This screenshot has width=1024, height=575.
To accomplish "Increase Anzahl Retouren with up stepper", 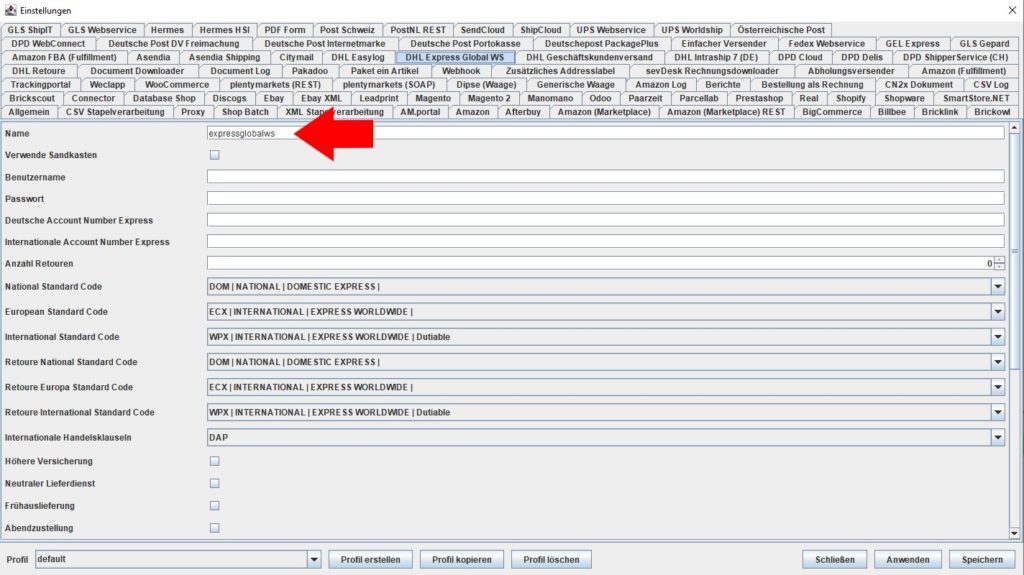I will coord(1000,260).
